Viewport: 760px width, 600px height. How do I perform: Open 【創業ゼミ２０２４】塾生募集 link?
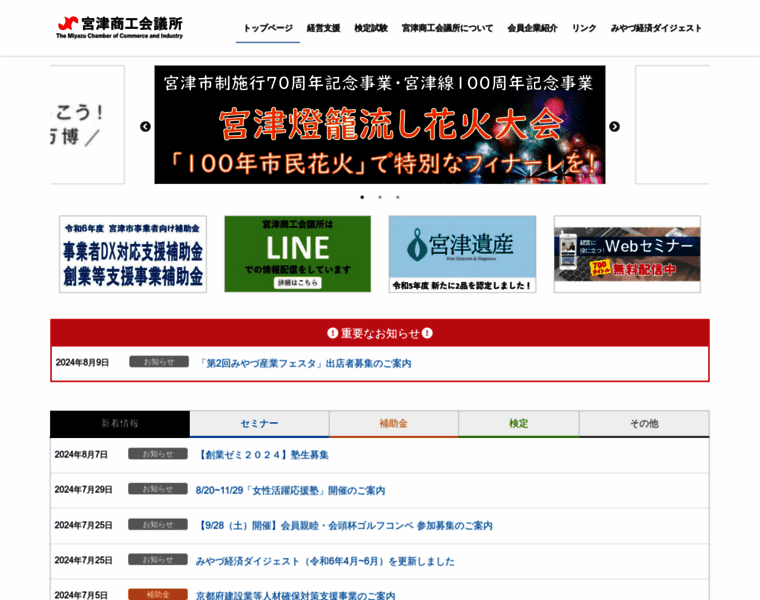click(x=262, y=455)
